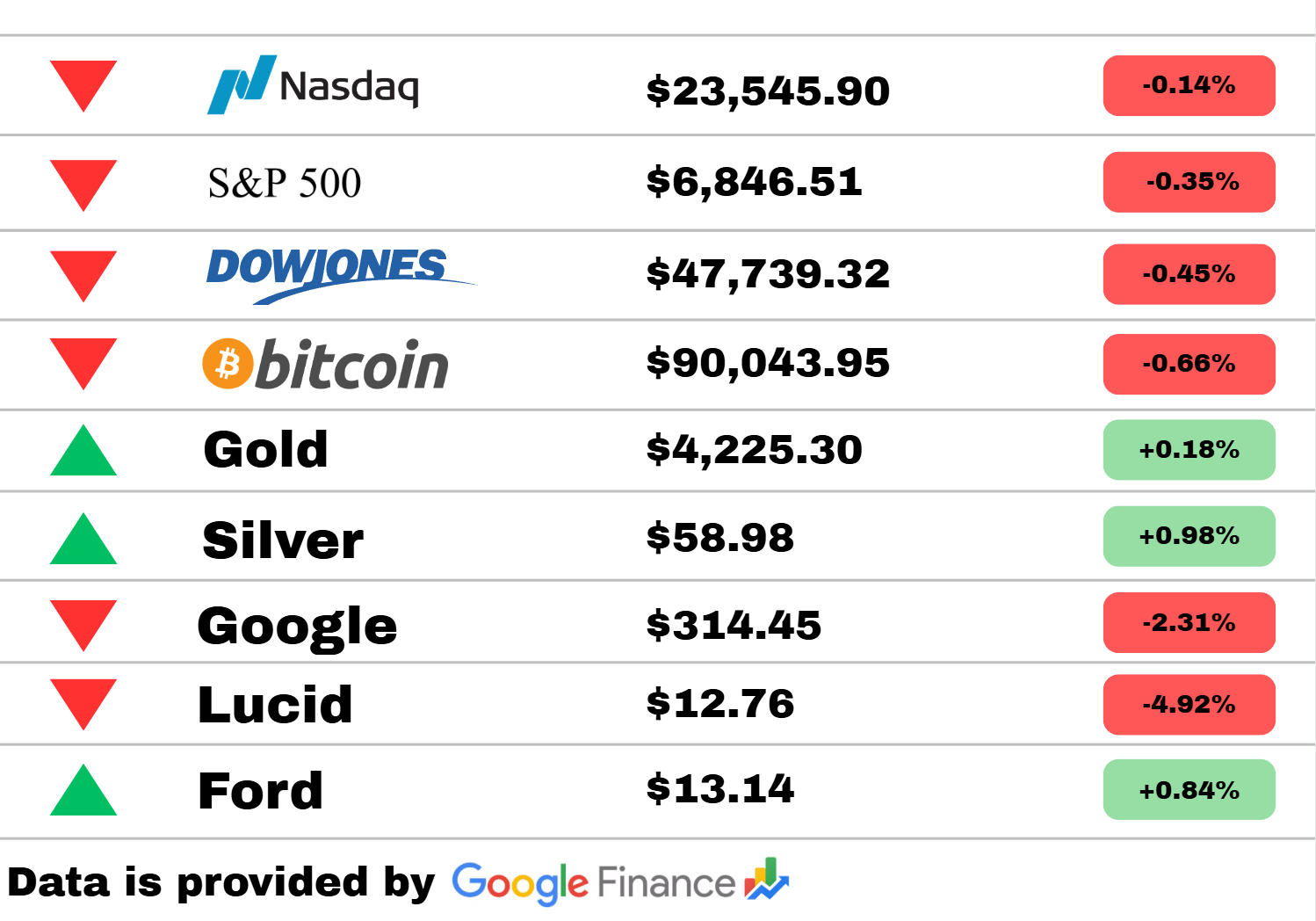Click the red down arrow beside Nasdaq

(x=83, y=86)
